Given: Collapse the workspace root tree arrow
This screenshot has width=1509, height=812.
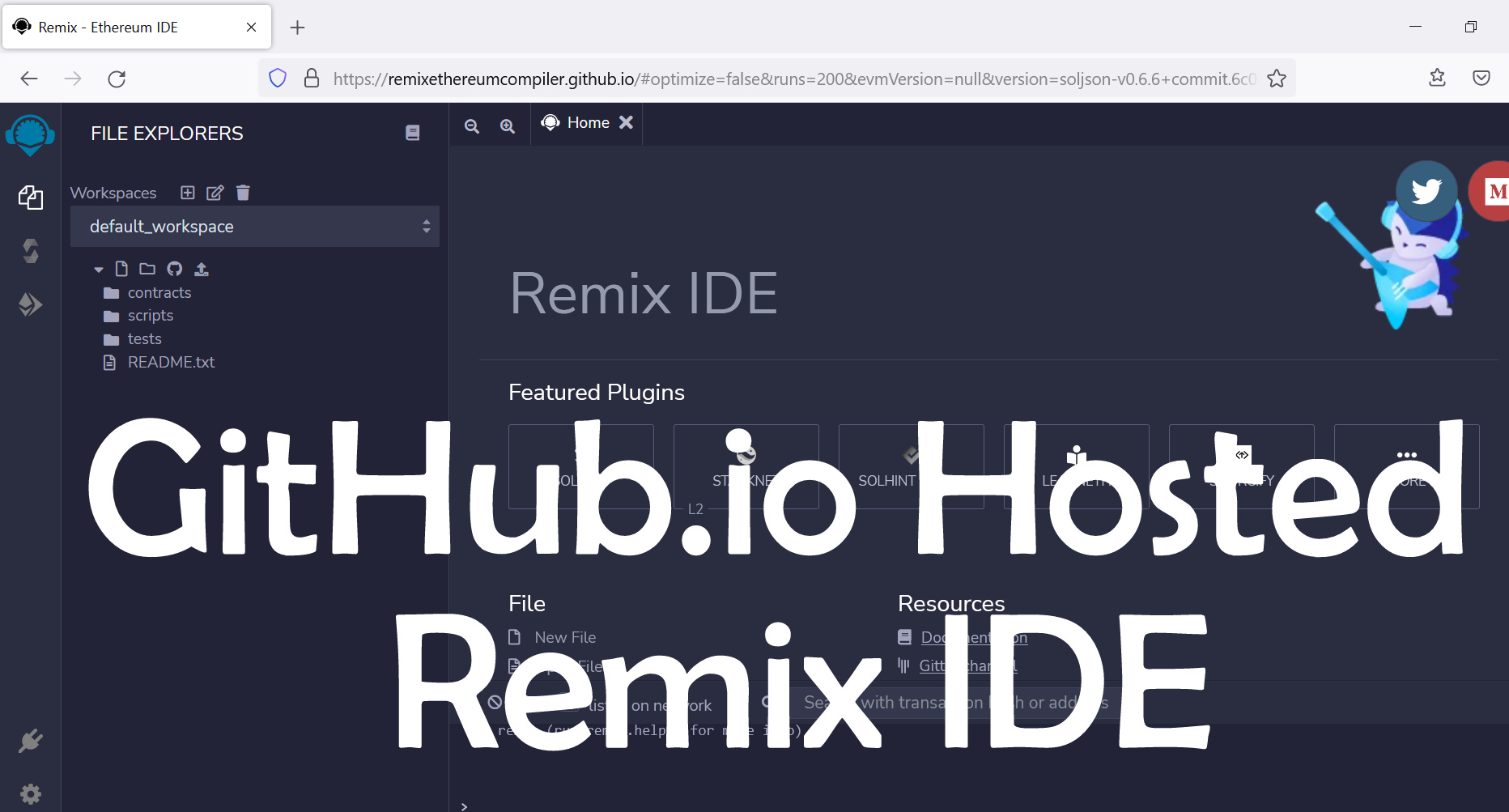Looking at the screenshot, I should (x=99, y=270).
